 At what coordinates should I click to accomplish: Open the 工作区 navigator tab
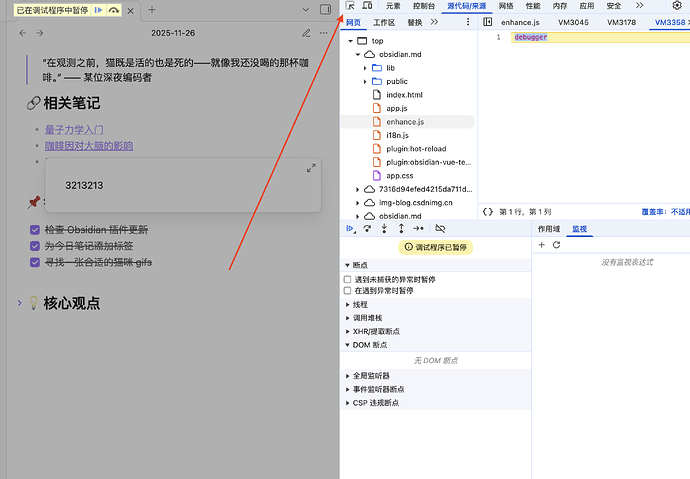point(384,22)
